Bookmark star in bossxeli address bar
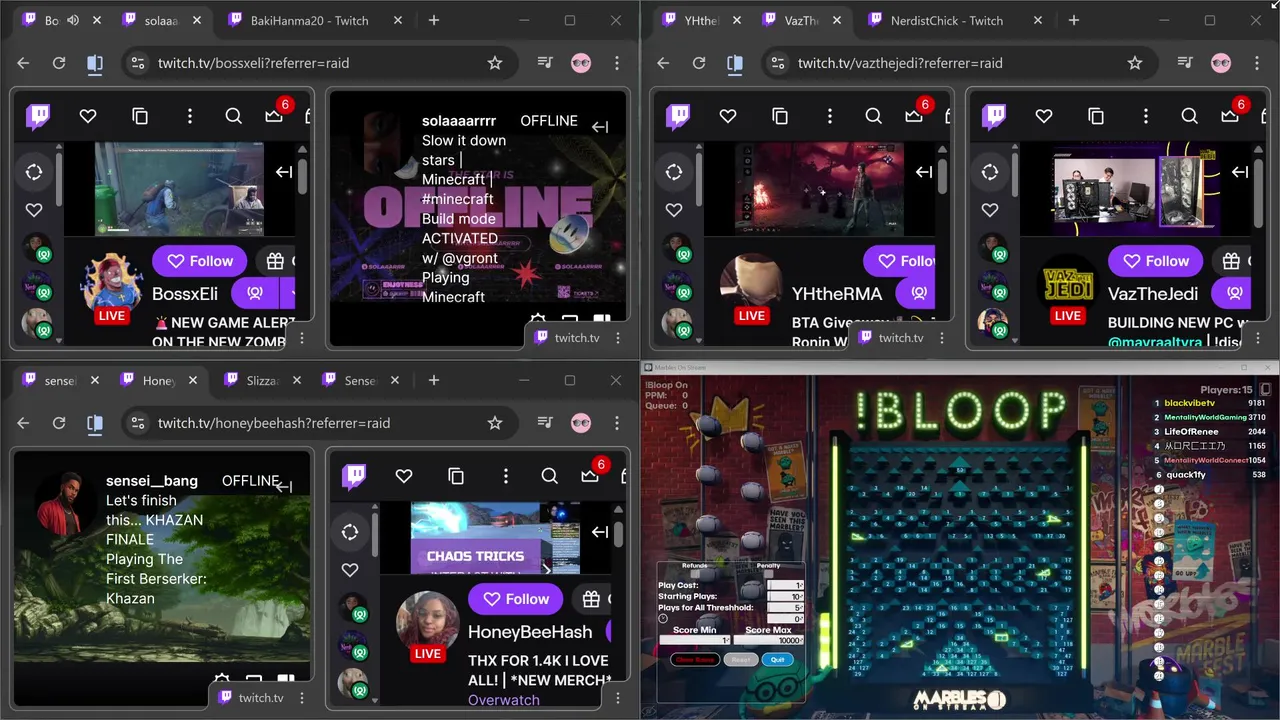The height and width of the screenshot is (720, 1280). click(x=494, y=63)
